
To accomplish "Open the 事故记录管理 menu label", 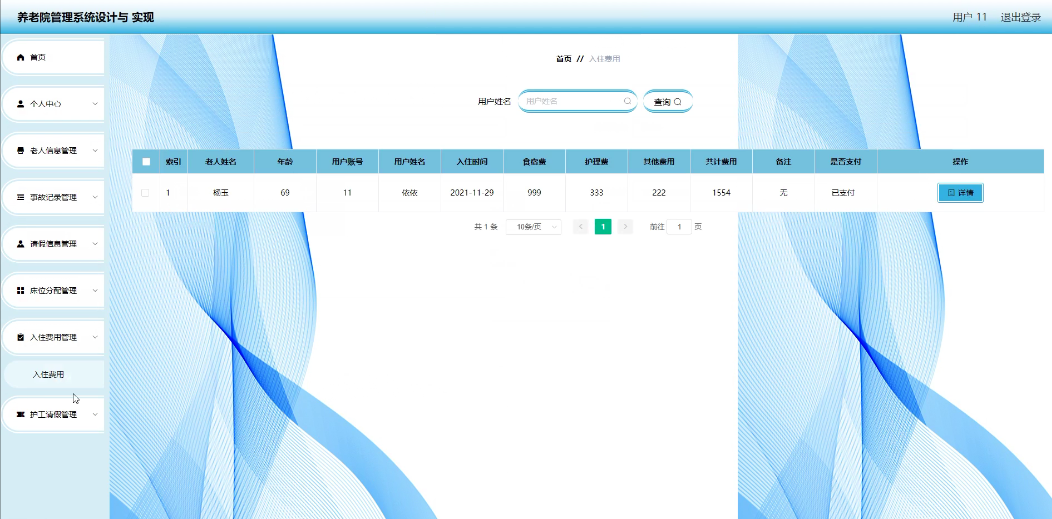I will (x=53, y=197).
